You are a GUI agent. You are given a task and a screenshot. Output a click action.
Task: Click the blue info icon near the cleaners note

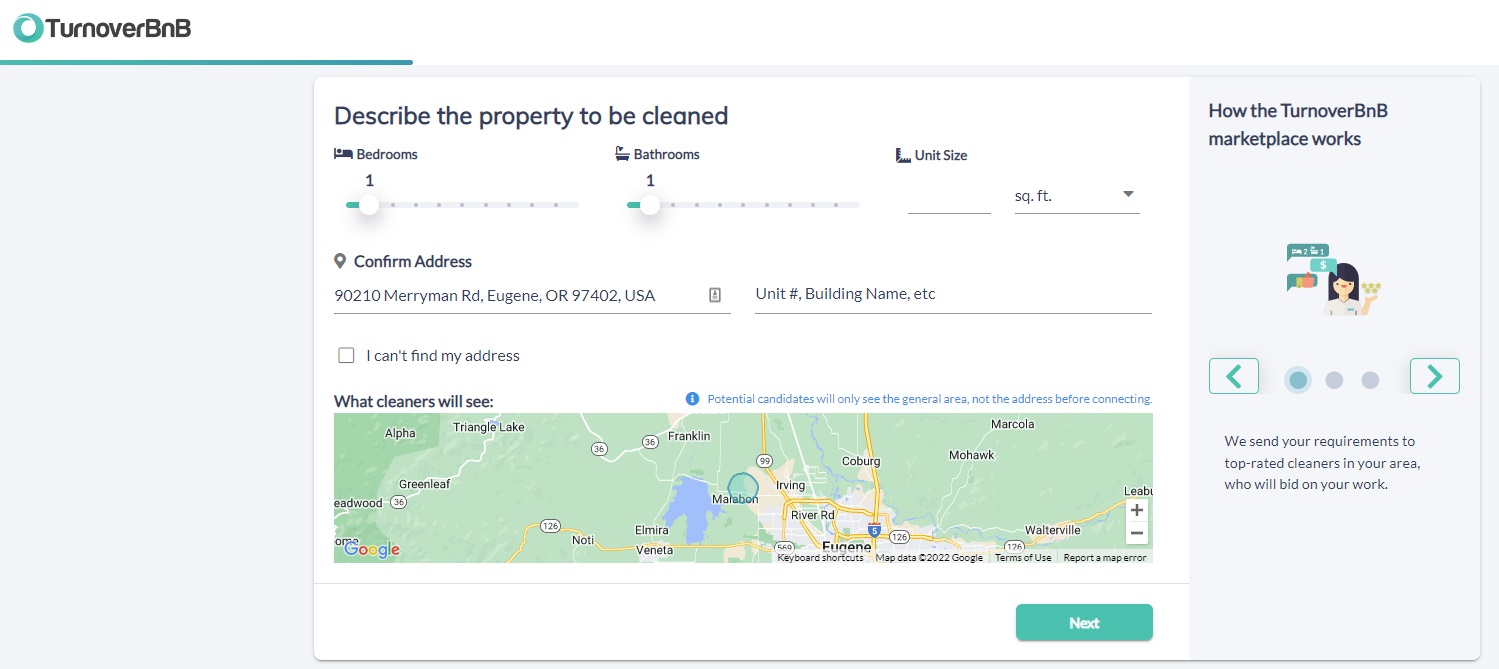[693, 398]
